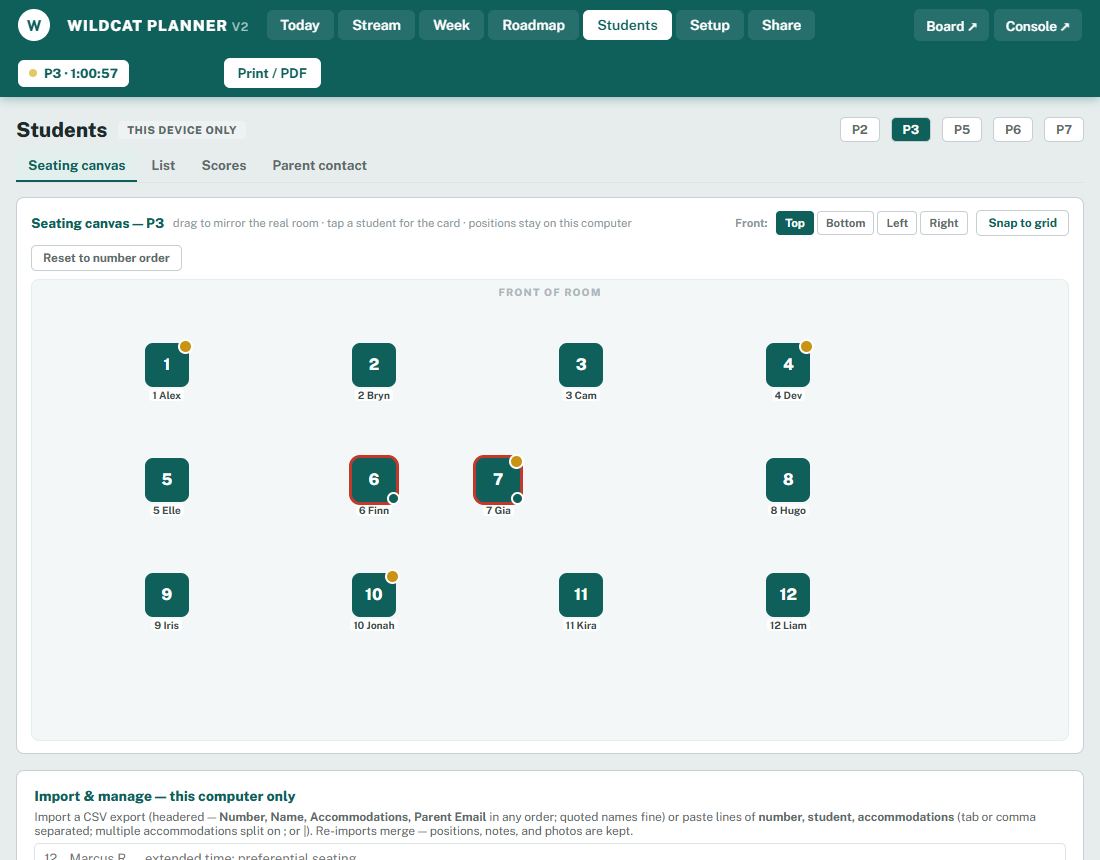Select seat tile 12 Liam

788,595
